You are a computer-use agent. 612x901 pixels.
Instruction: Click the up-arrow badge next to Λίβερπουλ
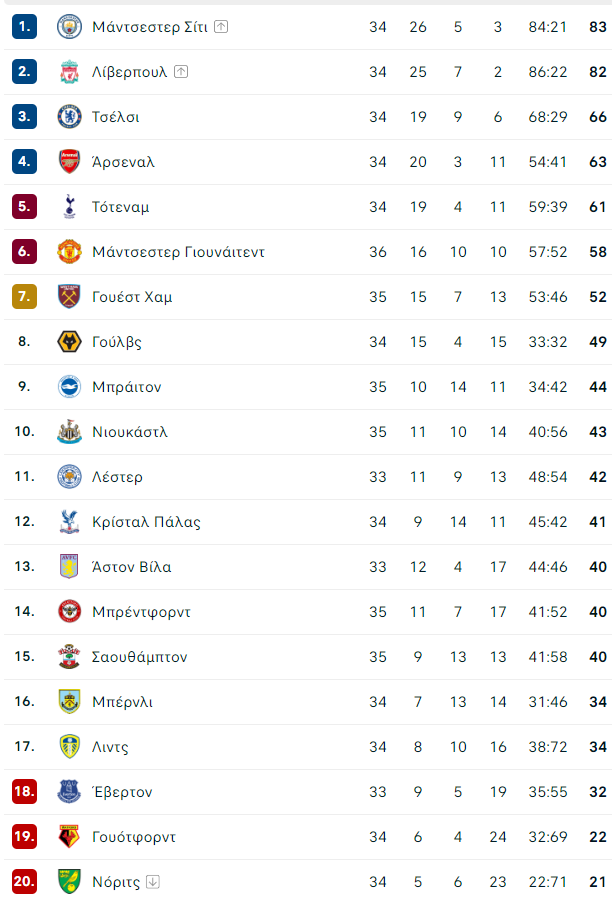click(x=181, y=71)
